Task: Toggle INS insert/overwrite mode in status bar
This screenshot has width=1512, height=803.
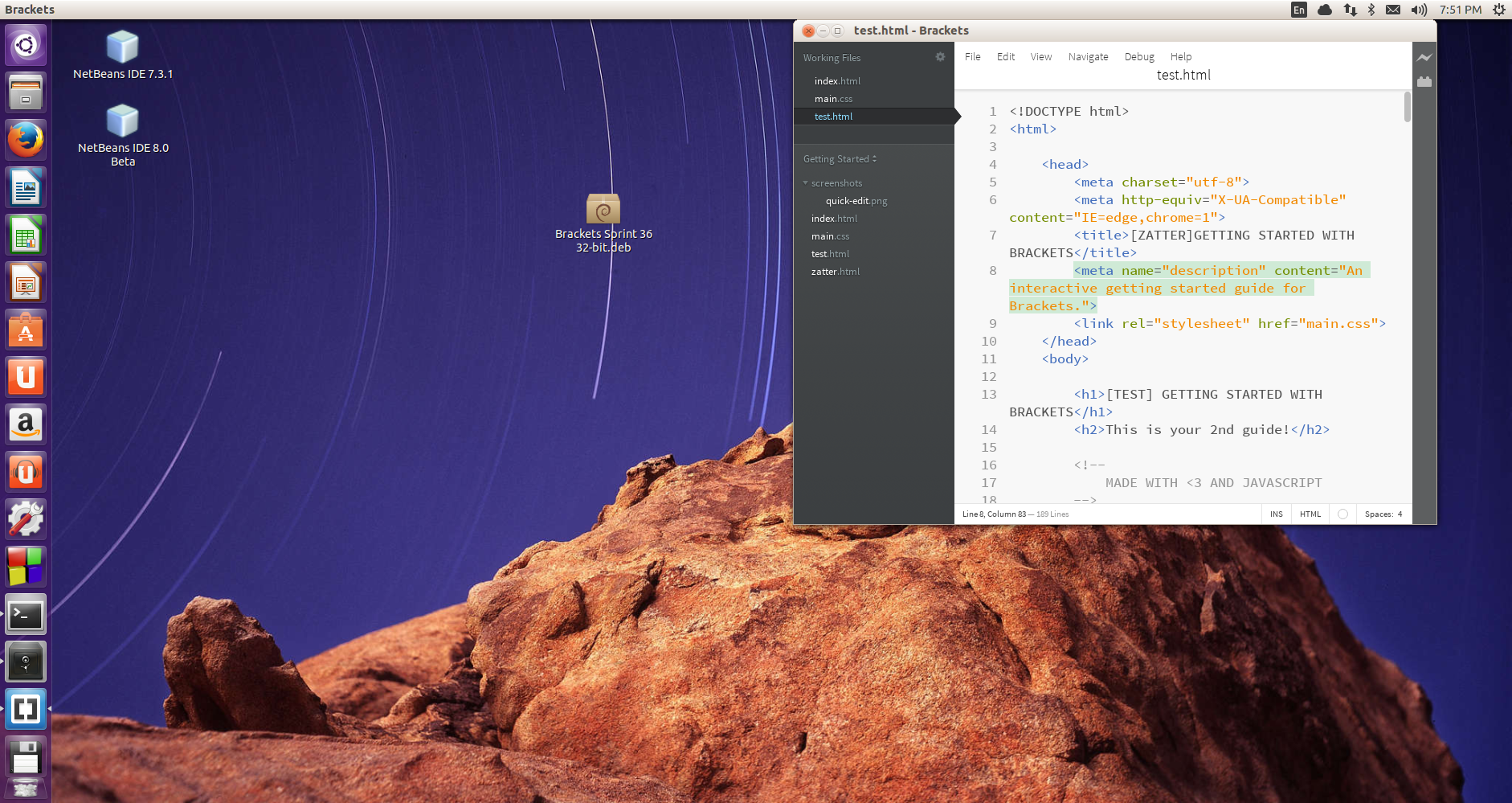Action: click(x=1277, y=514)
